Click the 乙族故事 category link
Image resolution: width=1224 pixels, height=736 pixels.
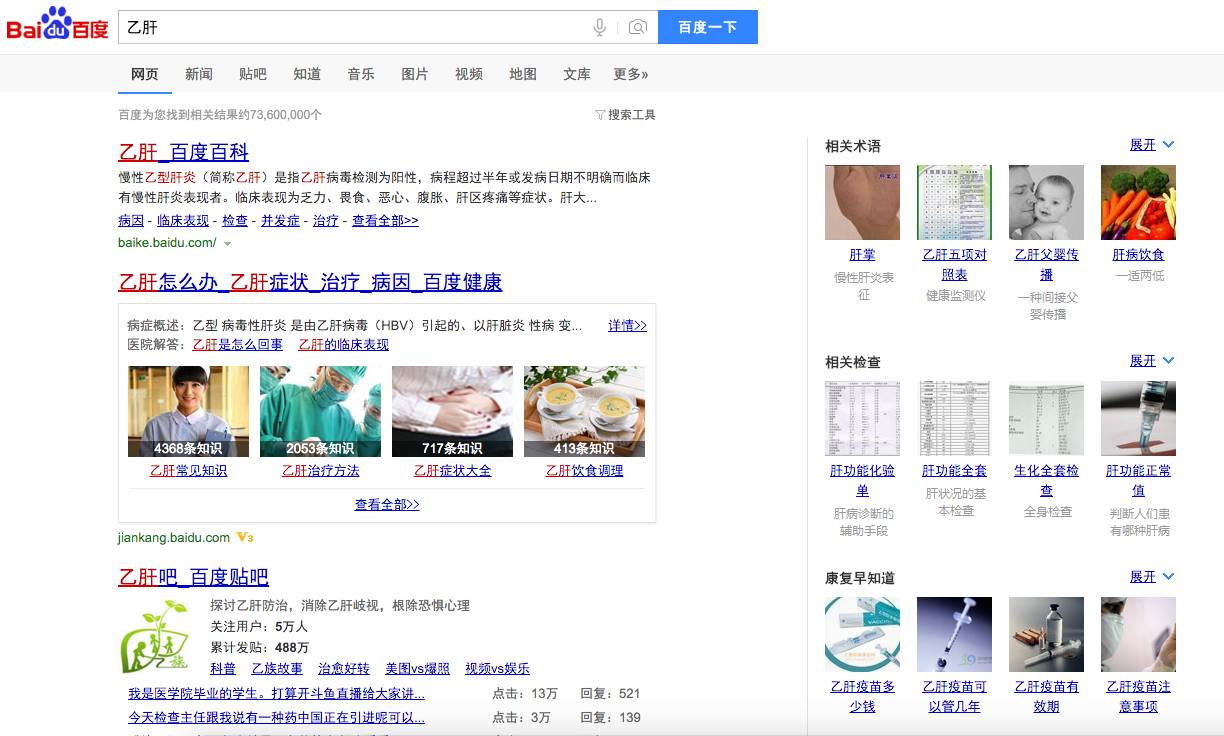click(277, 669)
